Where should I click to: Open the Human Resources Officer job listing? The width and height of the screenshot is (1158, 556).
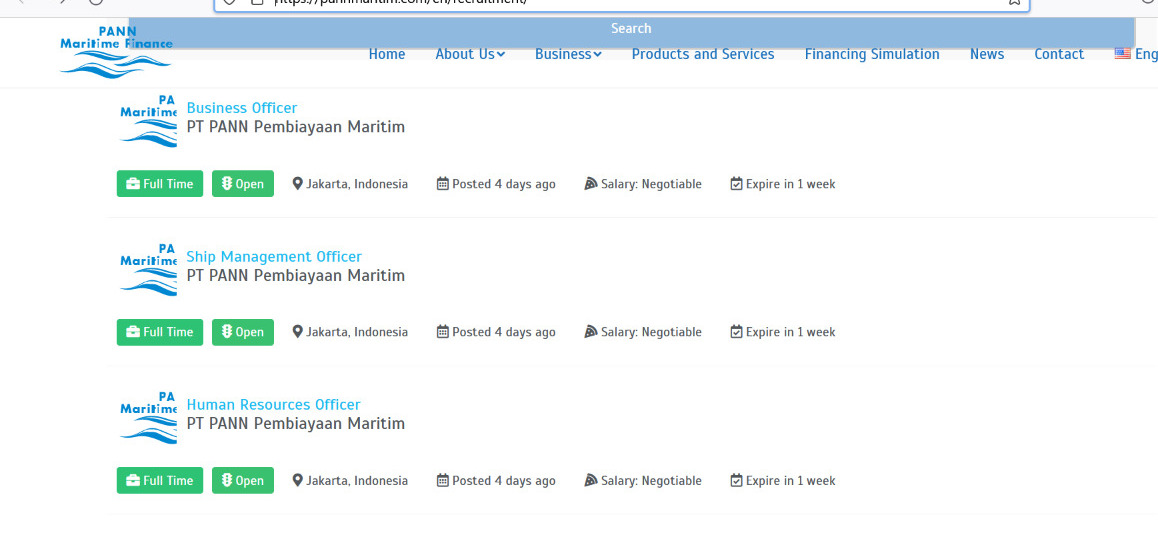point(273,404)
